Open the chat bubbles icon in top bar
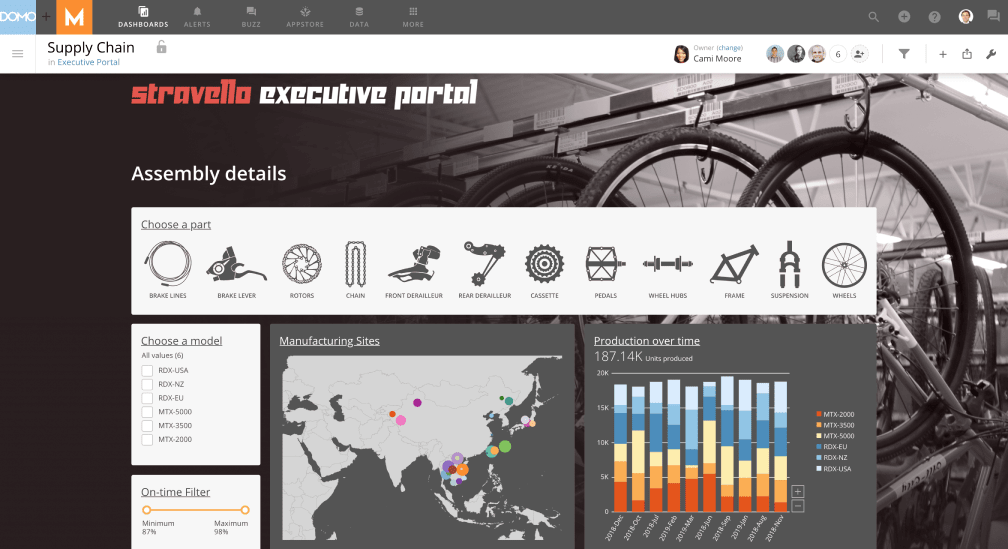1008x549 pixels. point(993,17)
